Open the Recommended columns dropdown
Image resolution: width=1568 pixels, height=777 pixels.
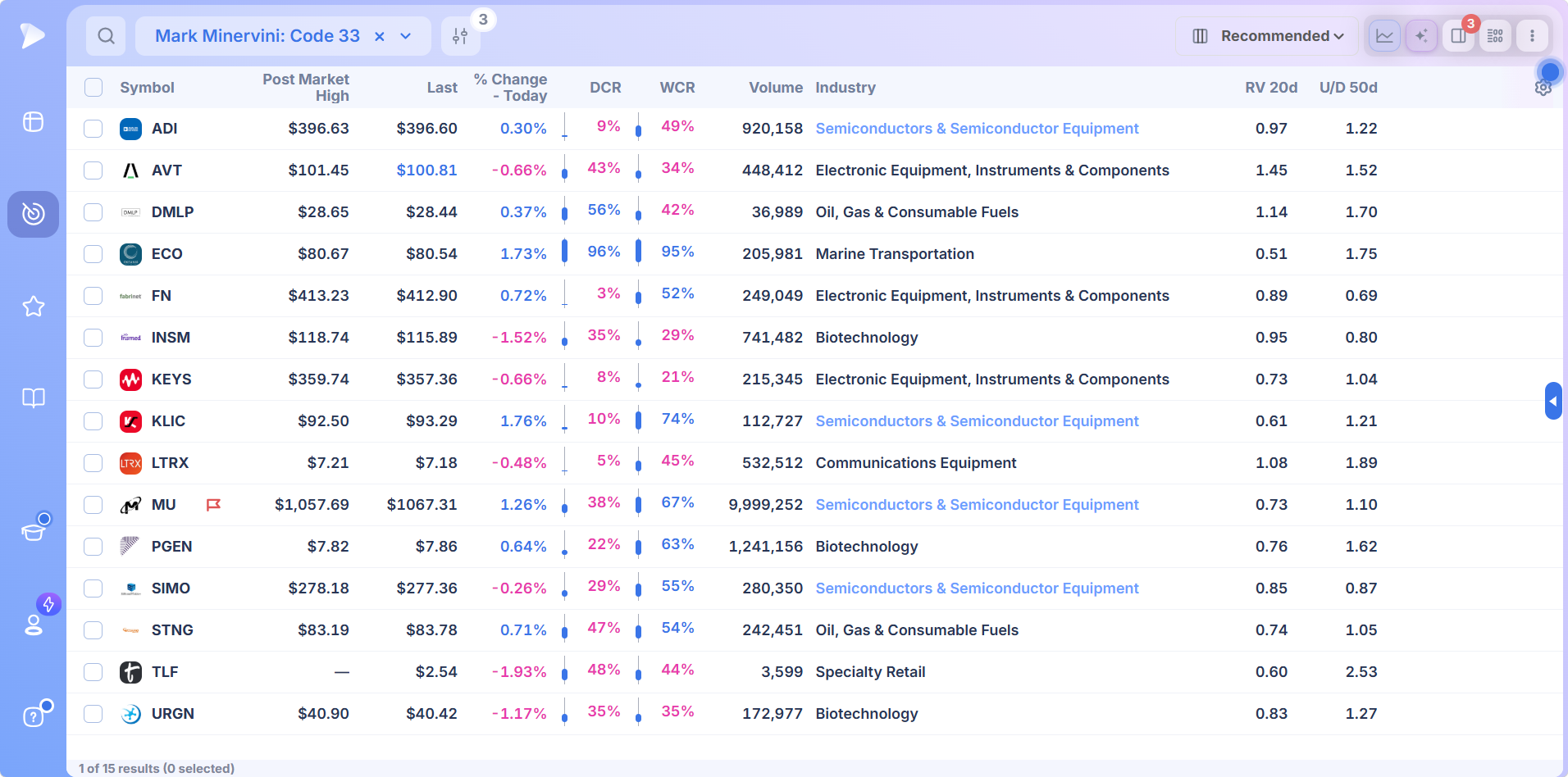[1267, 36]
